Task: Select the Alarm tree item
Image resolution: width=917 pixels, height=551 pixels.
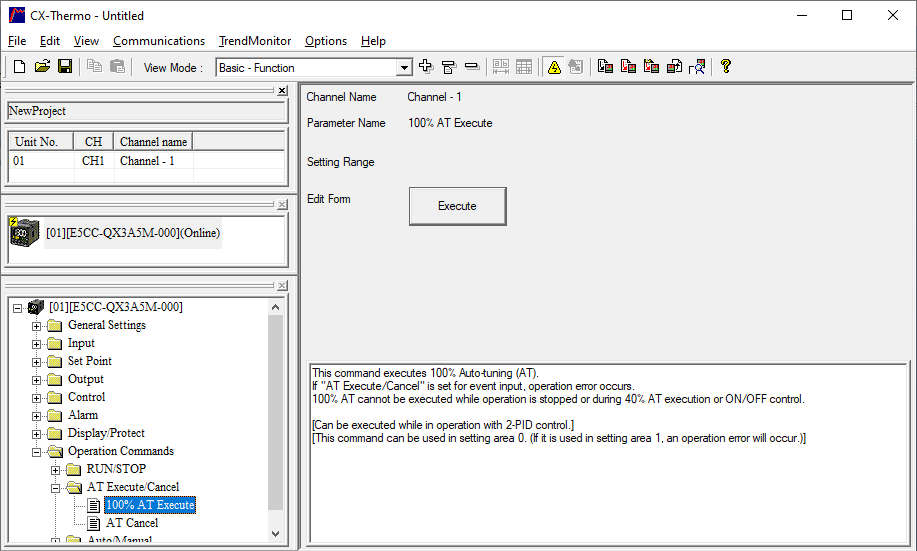Action: (82, 415)
